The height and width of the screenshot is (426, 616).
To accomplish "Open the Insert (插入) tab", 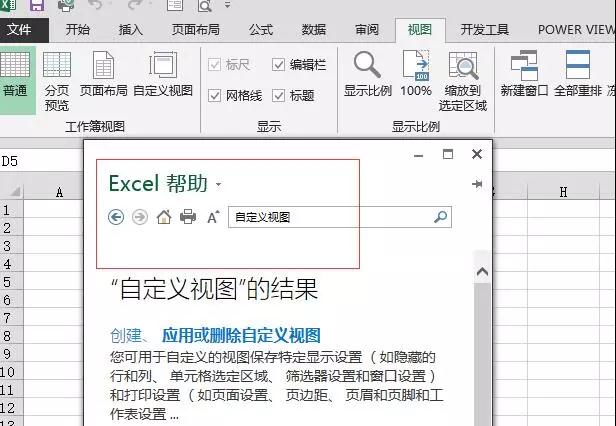I will pos(130,30).
